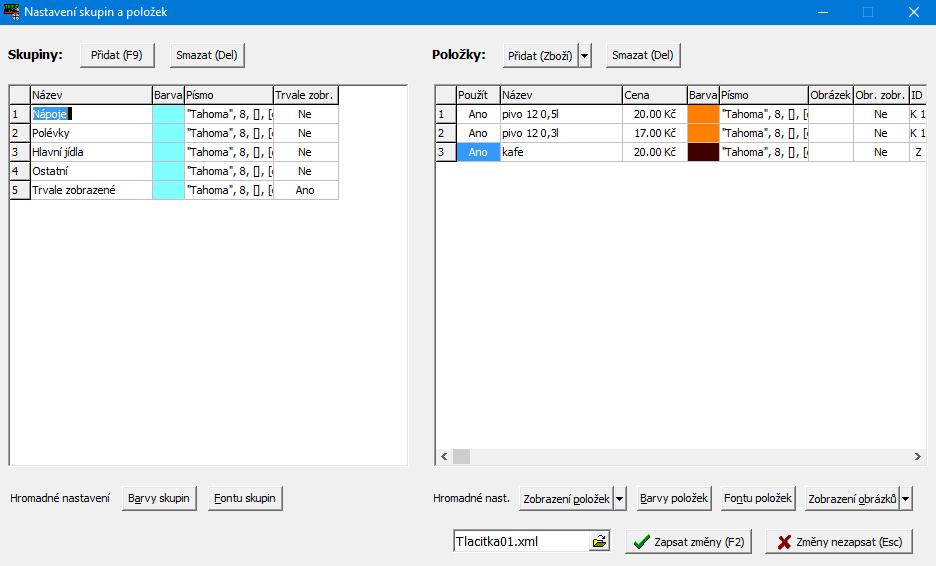Image resolution: width=936 pixels, height=566 pixels.
Task: Toggle highlighted Použít Ano for kafe
Action: point(478,152)
